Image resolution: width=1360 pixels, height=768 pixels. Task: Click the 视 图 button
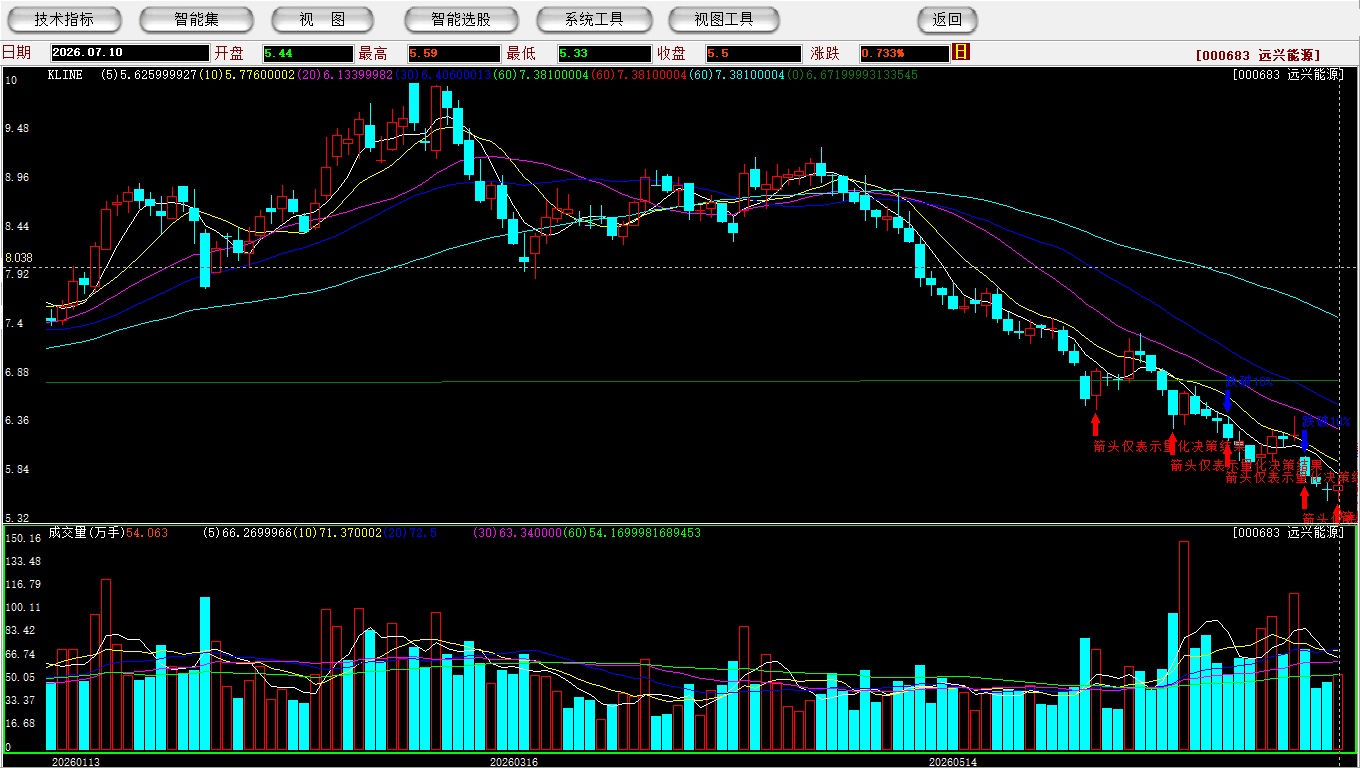click(323, 19)
